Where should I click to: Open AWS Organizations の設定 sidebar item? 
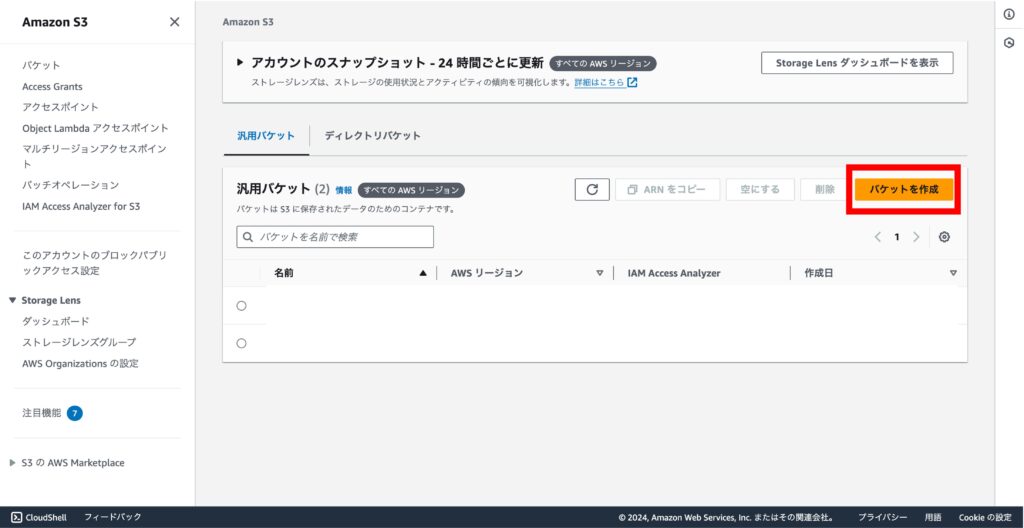click(x=80, y=363)
